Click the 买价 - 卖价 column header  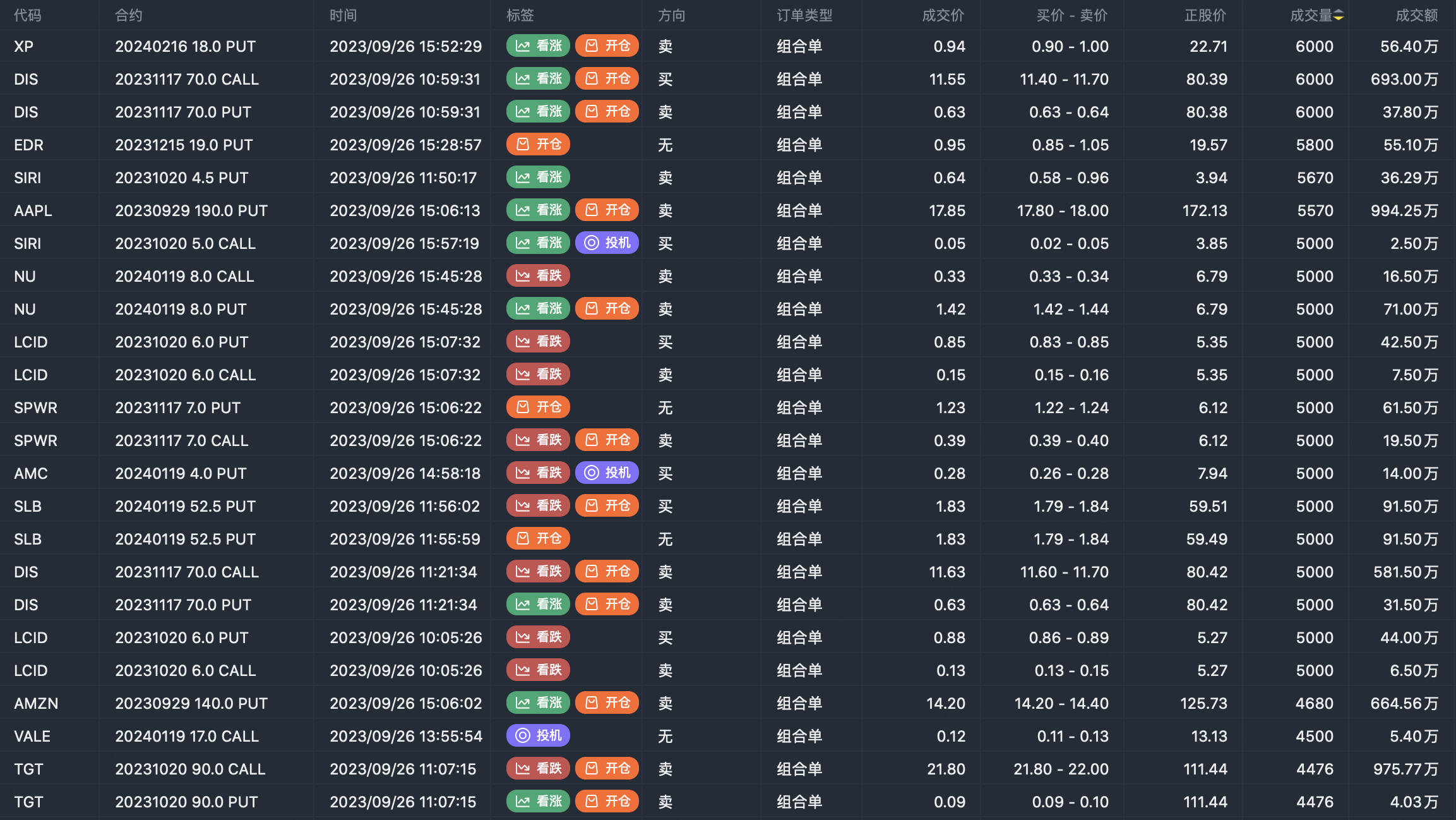1072,15
